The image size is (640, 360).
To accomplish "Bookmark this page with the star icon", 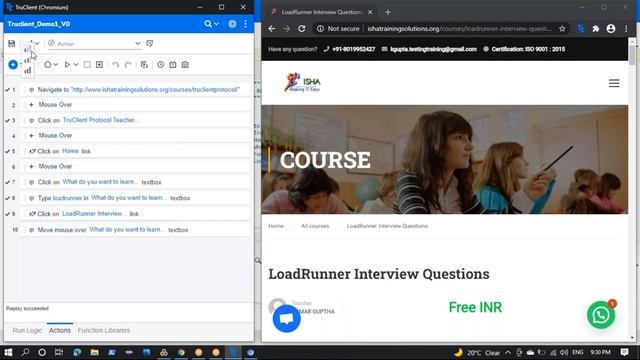I will [x=562, y=29].
